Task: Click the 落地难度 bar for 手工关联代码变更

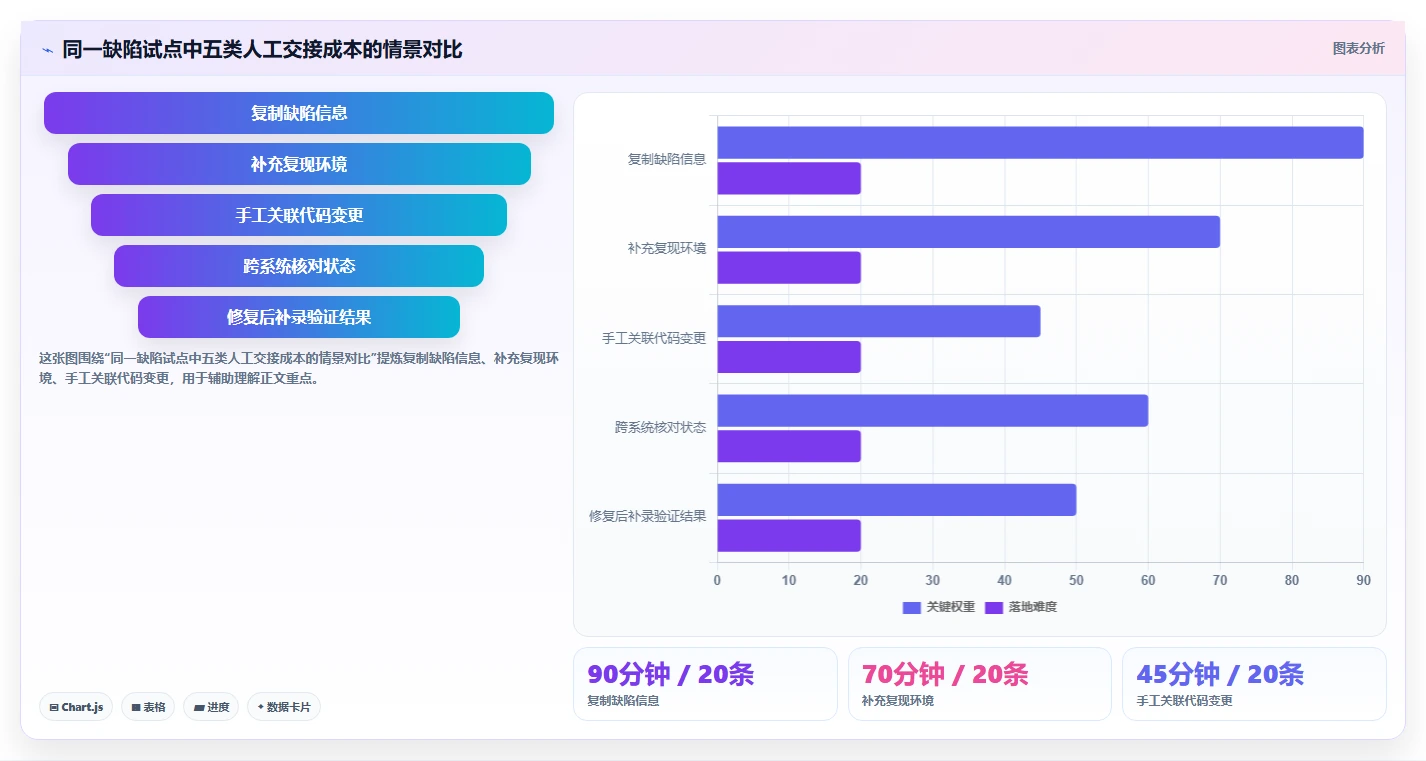Action: (x=789, y=357)
